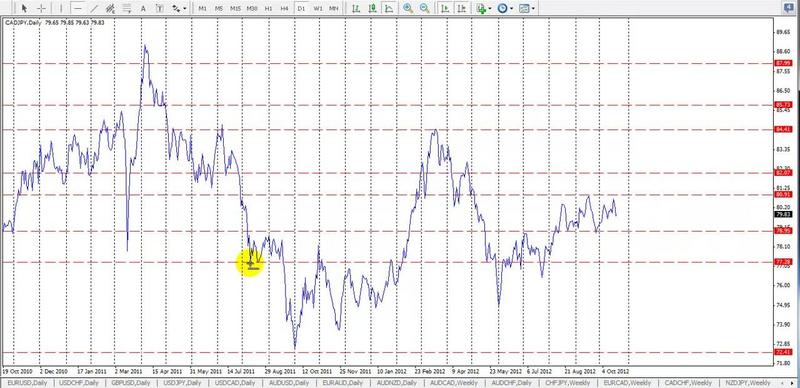Viewport: 800px width, 388px height.
Task: Switch chart to bar chart mode
Action: [x=356, y=8]
